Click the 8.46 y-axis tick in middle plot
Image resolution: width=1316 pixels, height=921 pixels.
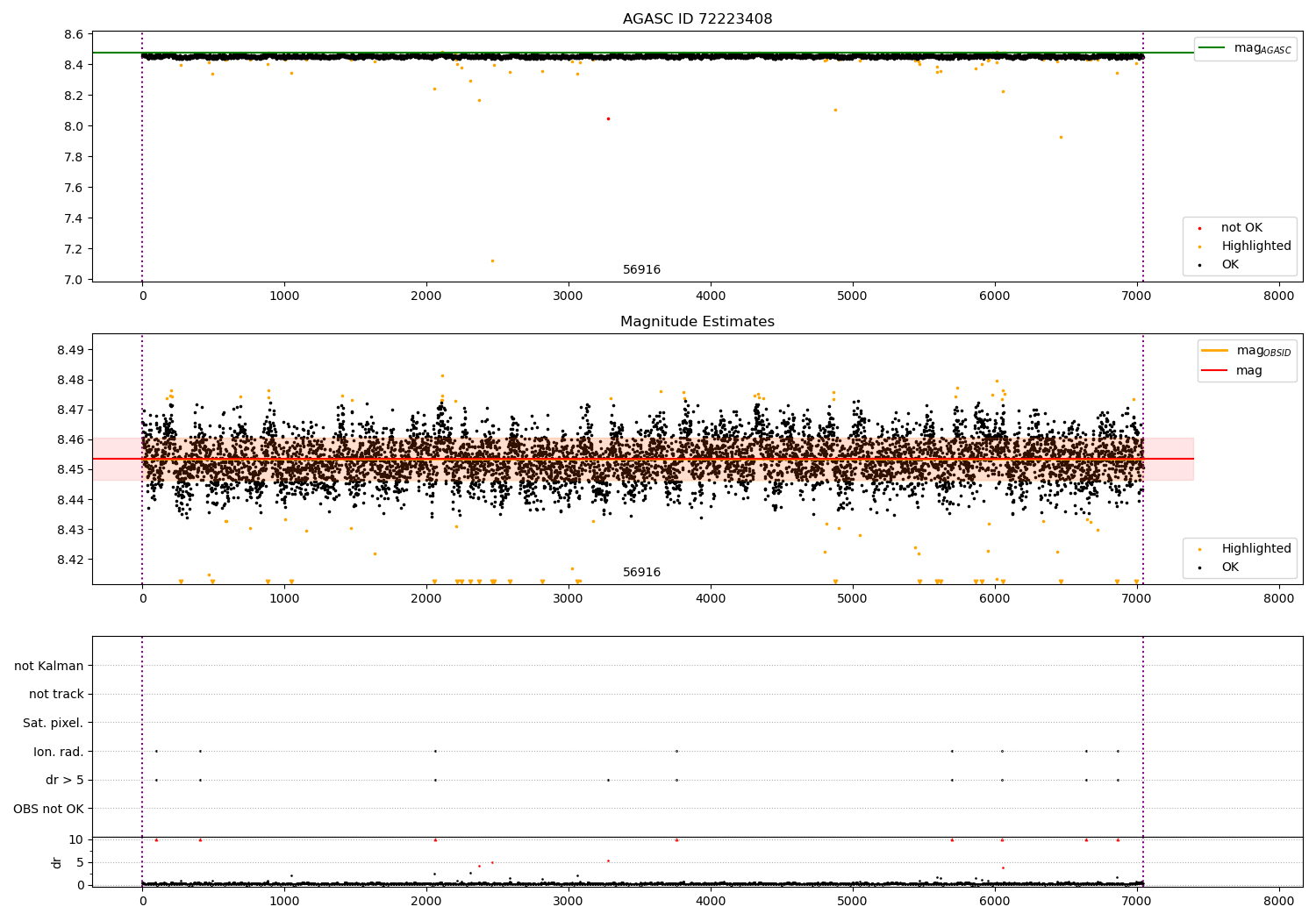[x=70, y=439]
